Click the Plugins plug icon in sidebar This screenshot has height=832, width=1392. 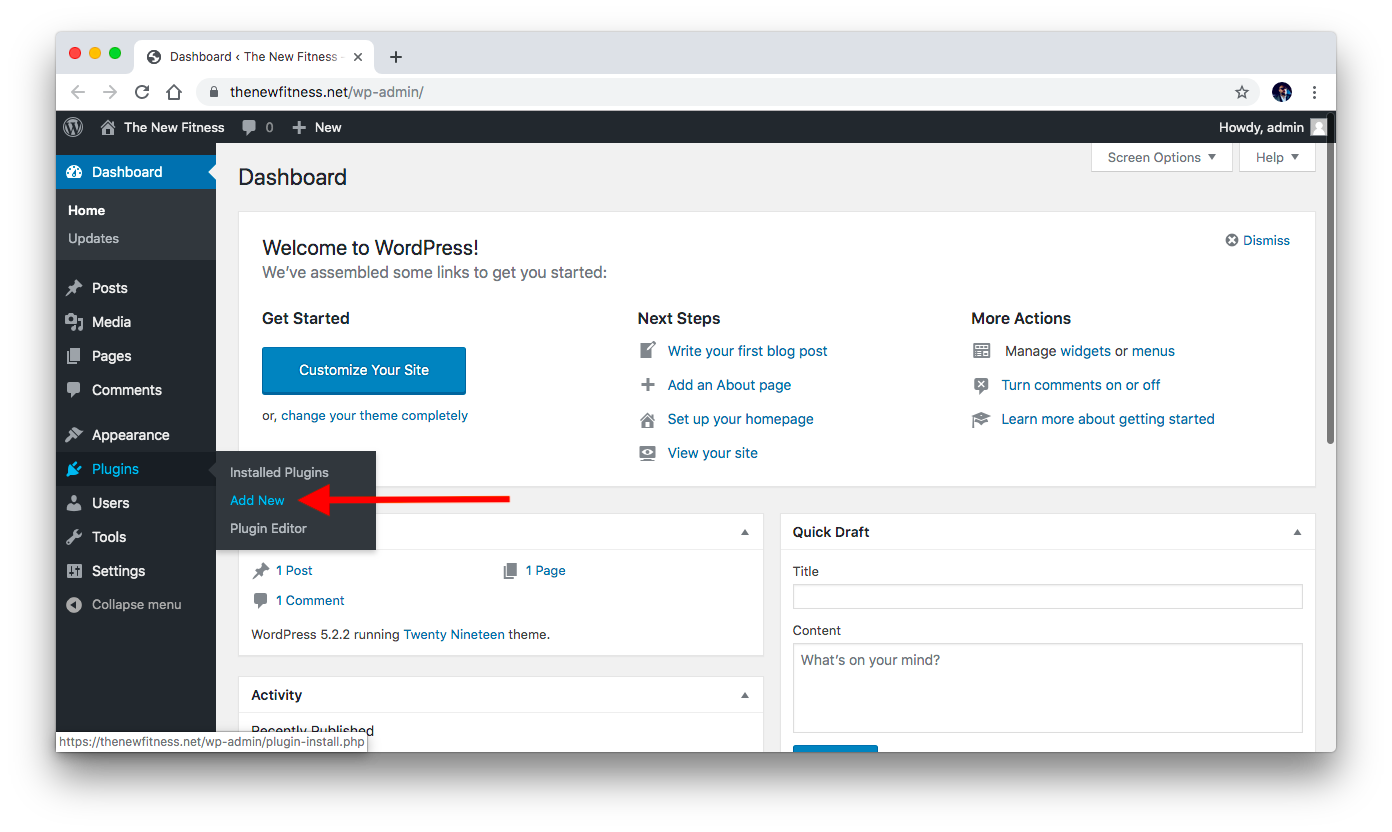(x=74, y=469)
